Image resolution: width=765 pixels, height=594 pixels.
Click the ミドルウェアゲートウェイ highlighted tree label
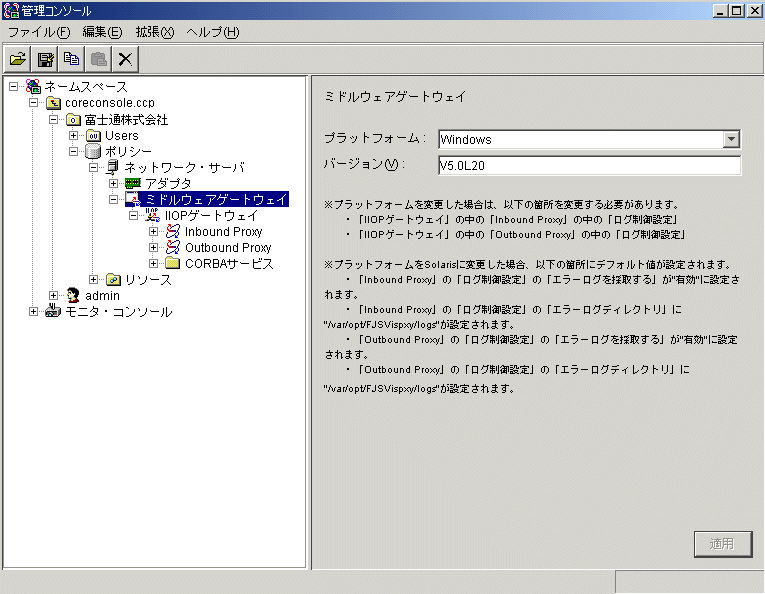pyautogui.click(x=216, y=199)
